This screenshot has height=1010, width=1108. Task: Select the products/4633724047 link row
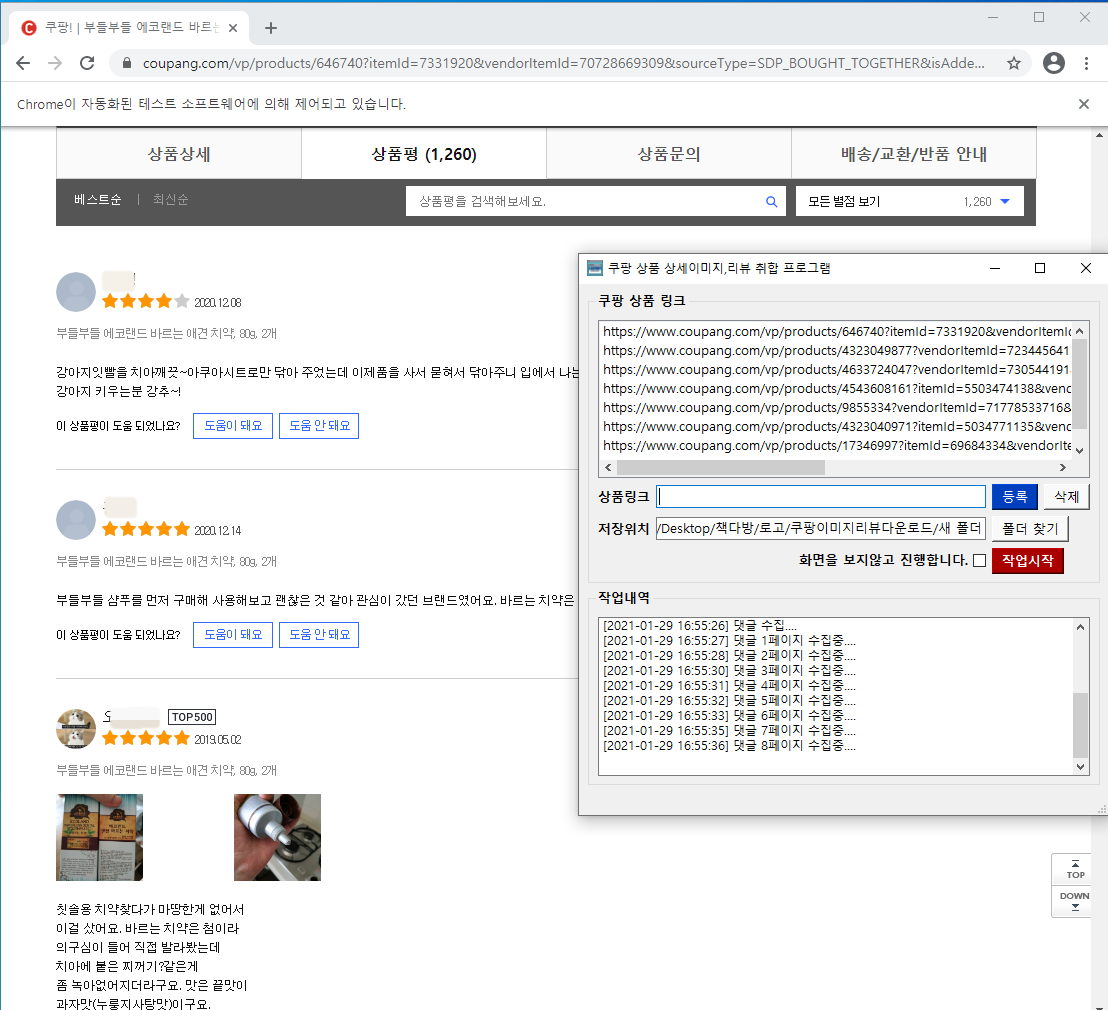click(x=837, y=370)
